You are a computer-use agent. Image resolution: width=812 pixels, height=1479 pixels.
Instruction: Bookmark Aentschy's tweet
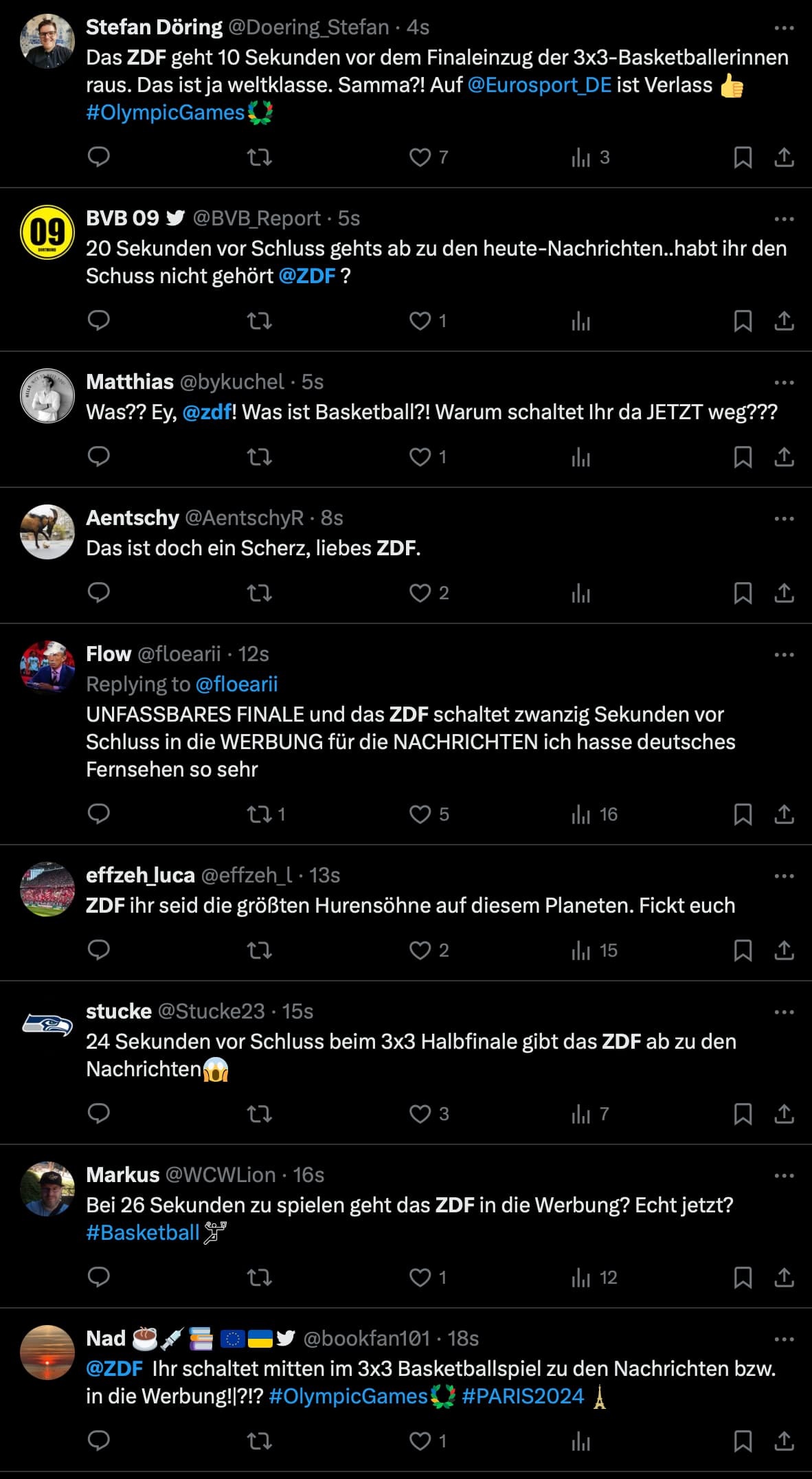743,593
